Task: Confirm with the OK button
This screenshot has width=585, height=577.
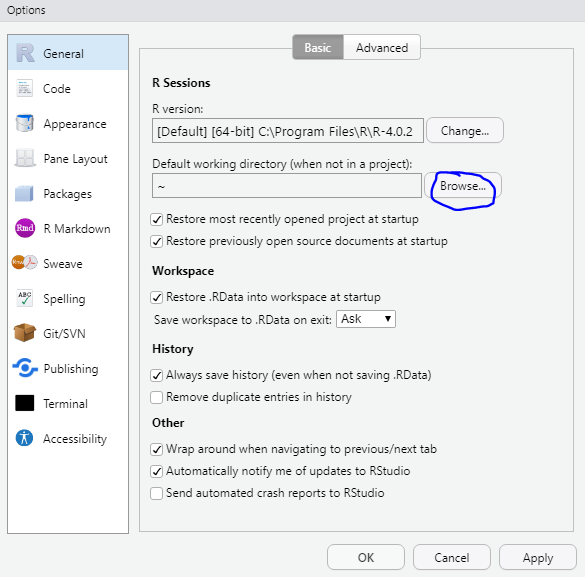Action: 366,557
